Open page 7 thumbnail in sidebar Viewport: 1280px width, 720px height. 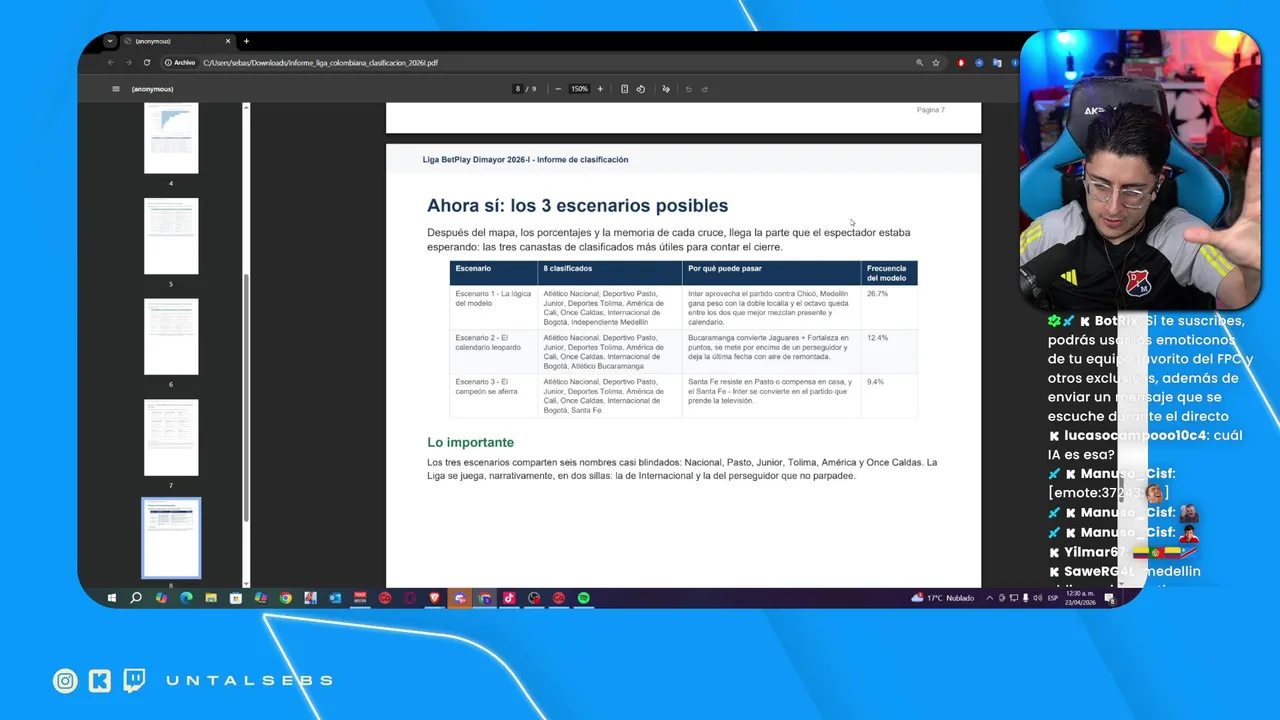pyautogui.click(x=171, y=438)
